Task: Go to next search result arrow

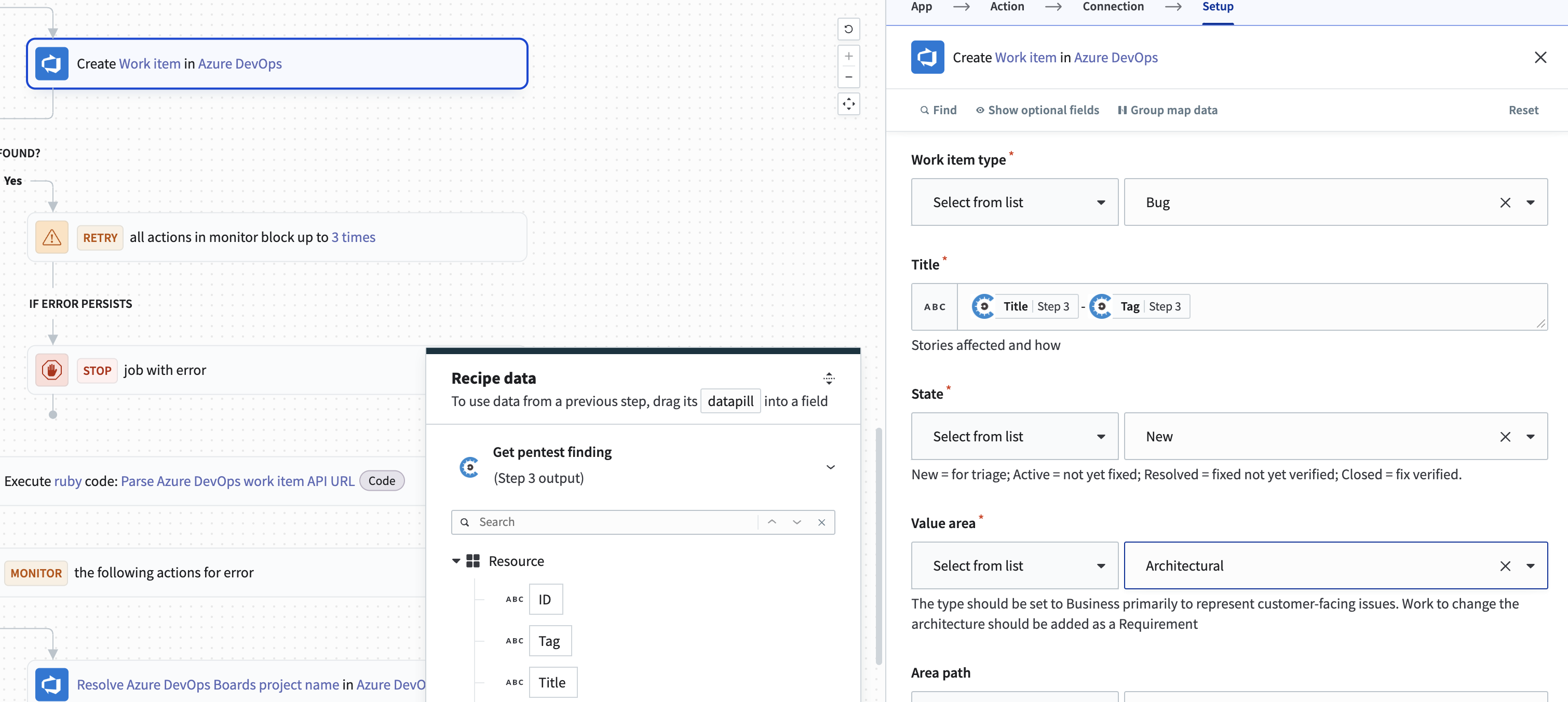Action: [x=797, y=522]
